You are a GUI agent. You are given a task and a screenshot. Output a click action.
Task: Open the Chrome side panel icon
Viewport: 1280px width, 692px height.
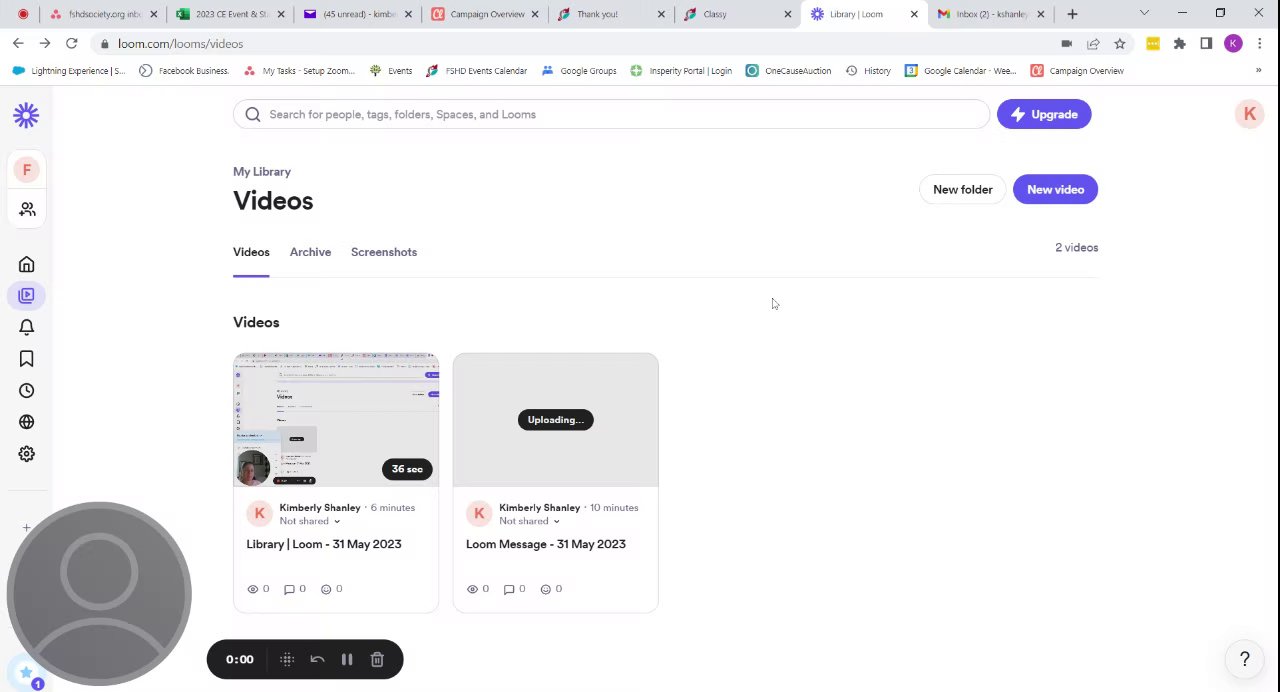[x=1206, y=44]
